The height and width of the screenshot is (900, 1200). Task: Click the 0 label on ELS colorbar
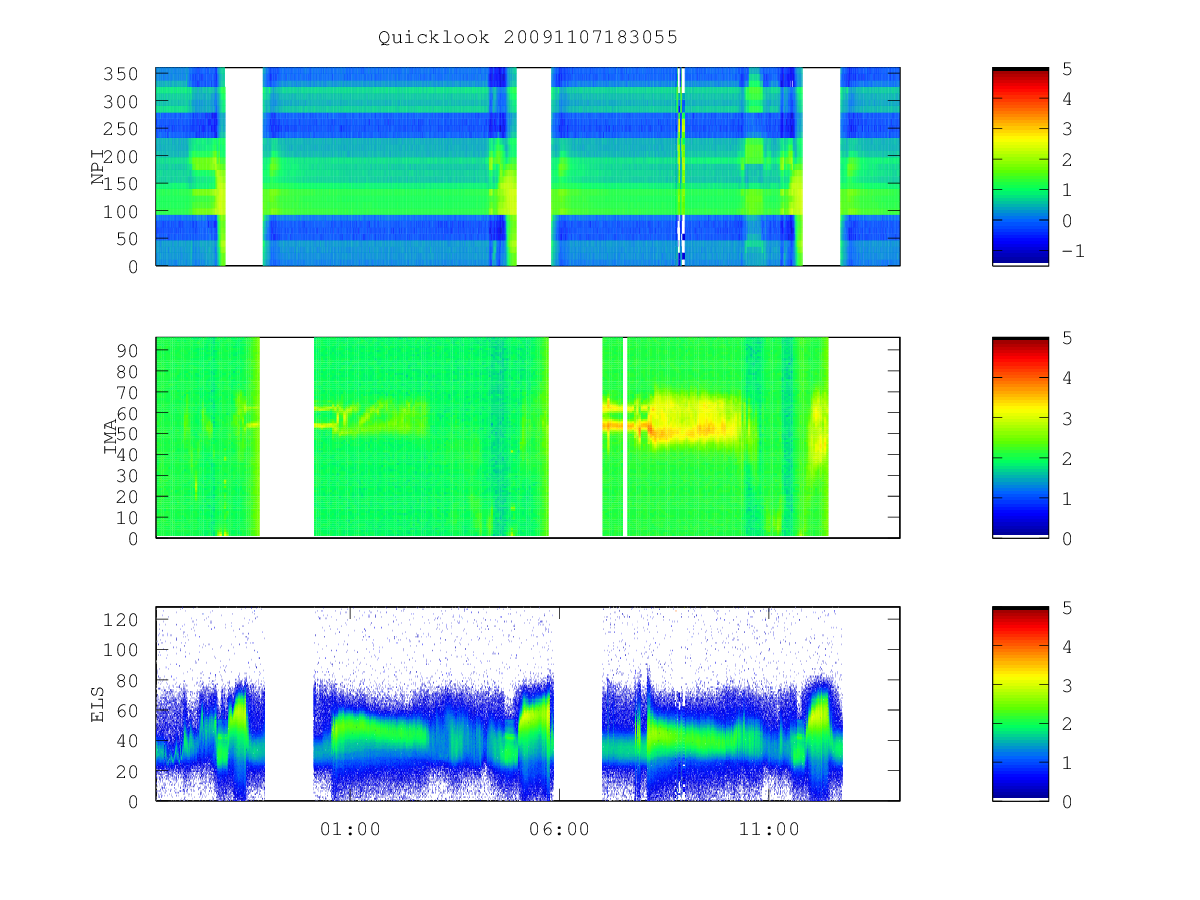click(x=1066, y=801)
